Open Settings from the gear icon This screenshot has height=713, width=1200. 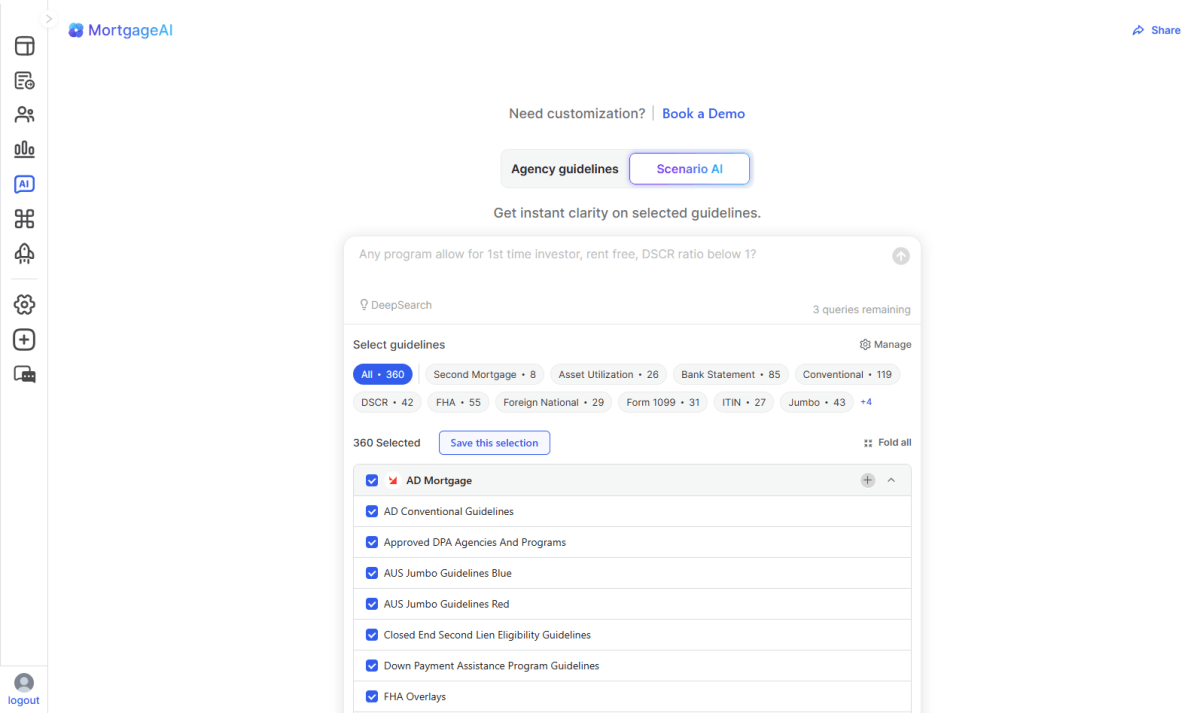(24, 304)
